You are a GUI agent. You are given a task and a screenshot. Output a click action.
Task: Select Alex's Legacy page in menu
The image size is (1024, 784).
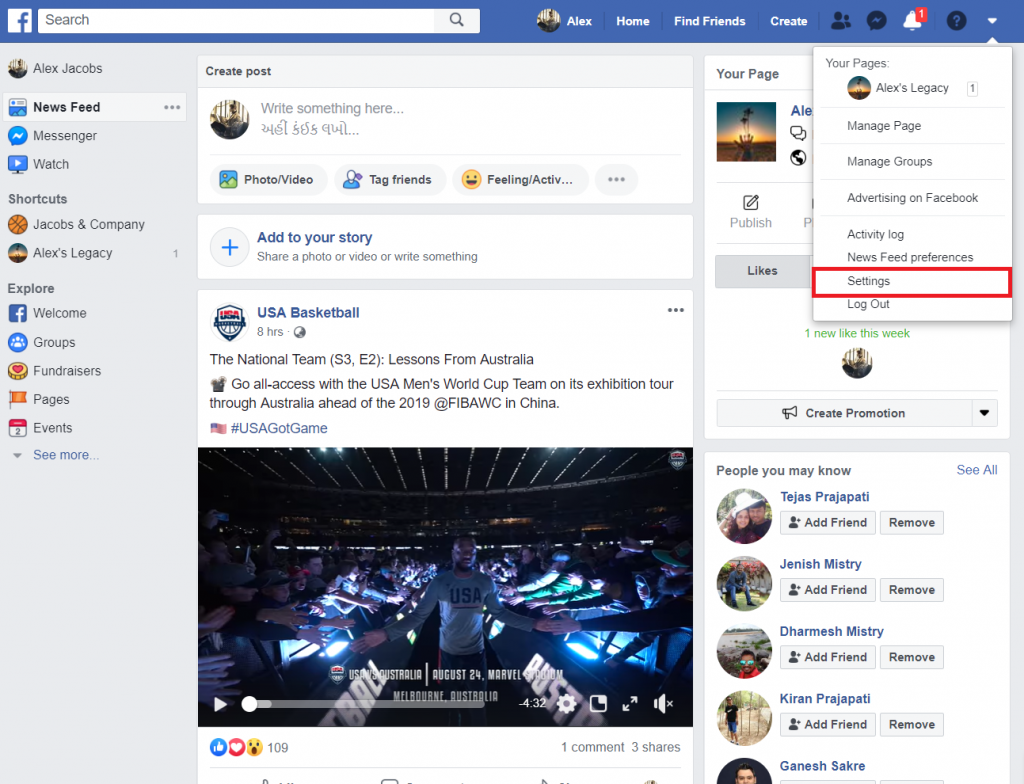click(x=912, y=88)
